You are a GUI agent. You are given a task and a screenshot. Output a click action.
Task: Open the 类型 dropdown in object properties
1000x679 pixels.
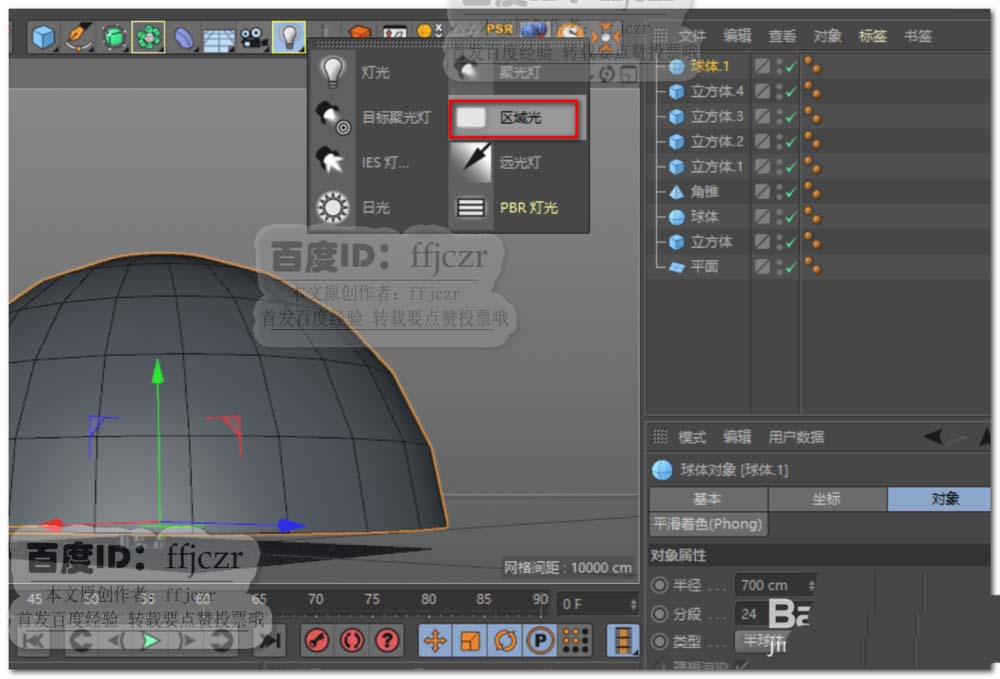click(752, 641)
